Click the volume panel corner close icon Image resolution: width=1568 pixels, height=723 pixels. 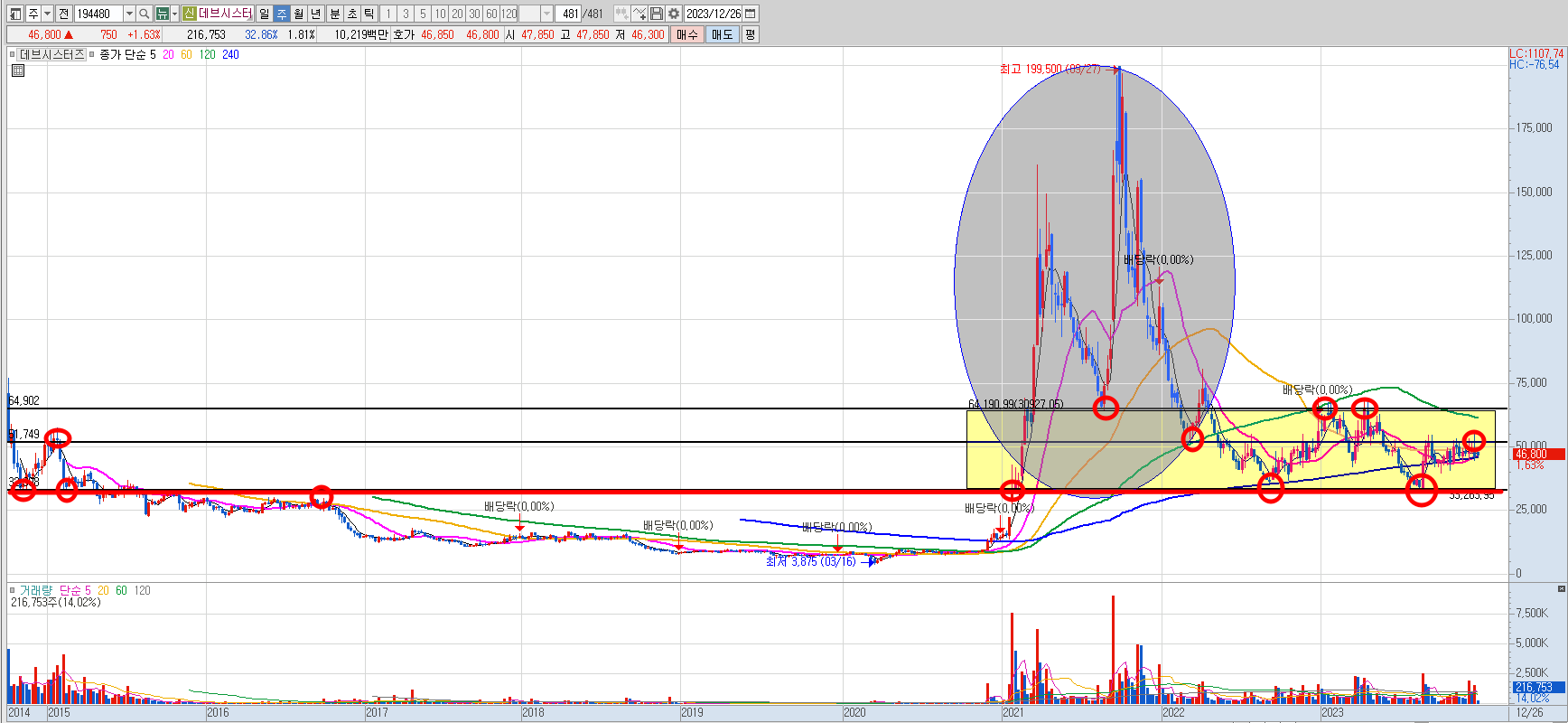(x=1562, y=588)
